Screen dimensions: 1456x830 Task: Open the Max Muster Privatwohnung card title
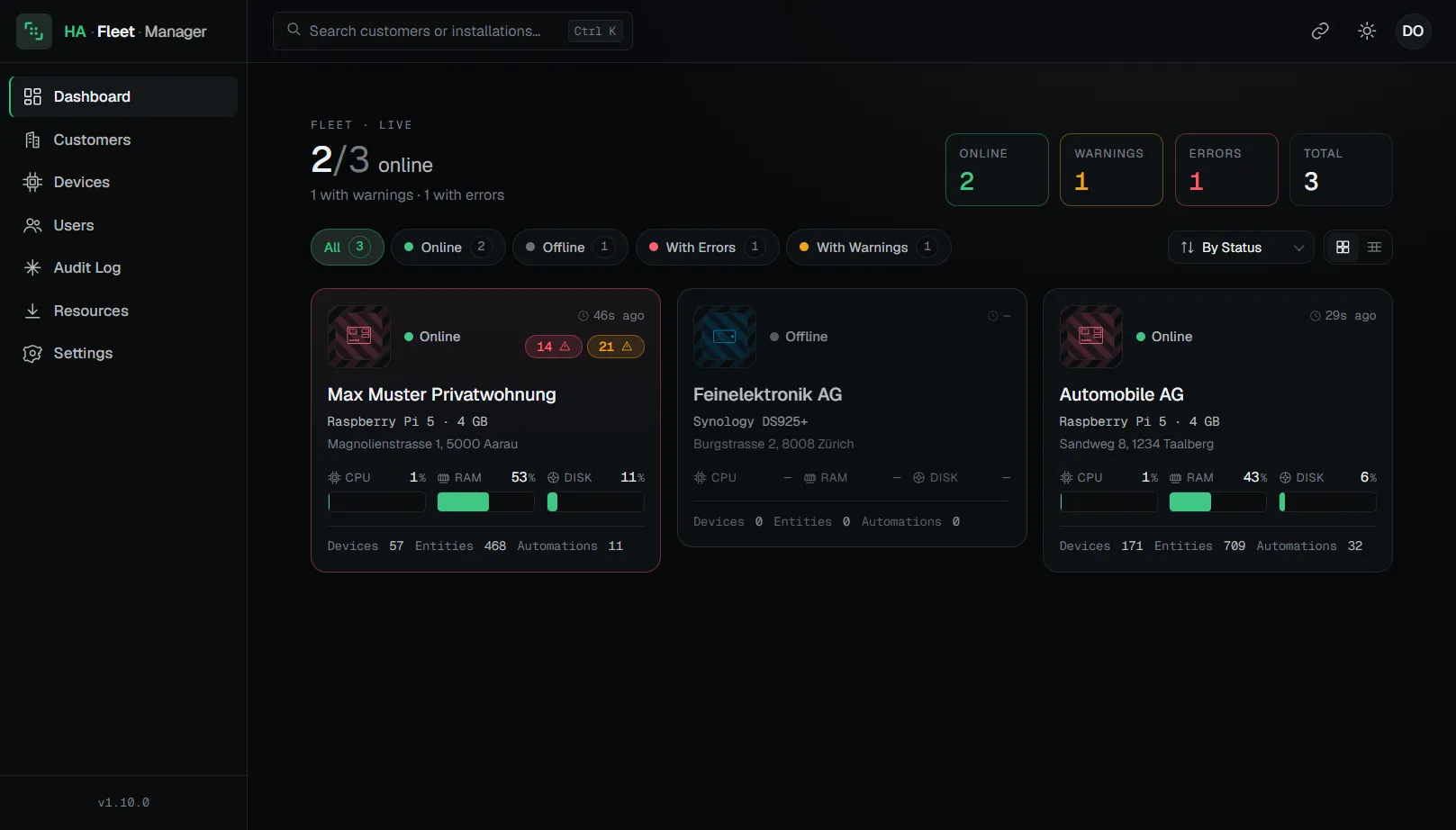coord(441,394)
